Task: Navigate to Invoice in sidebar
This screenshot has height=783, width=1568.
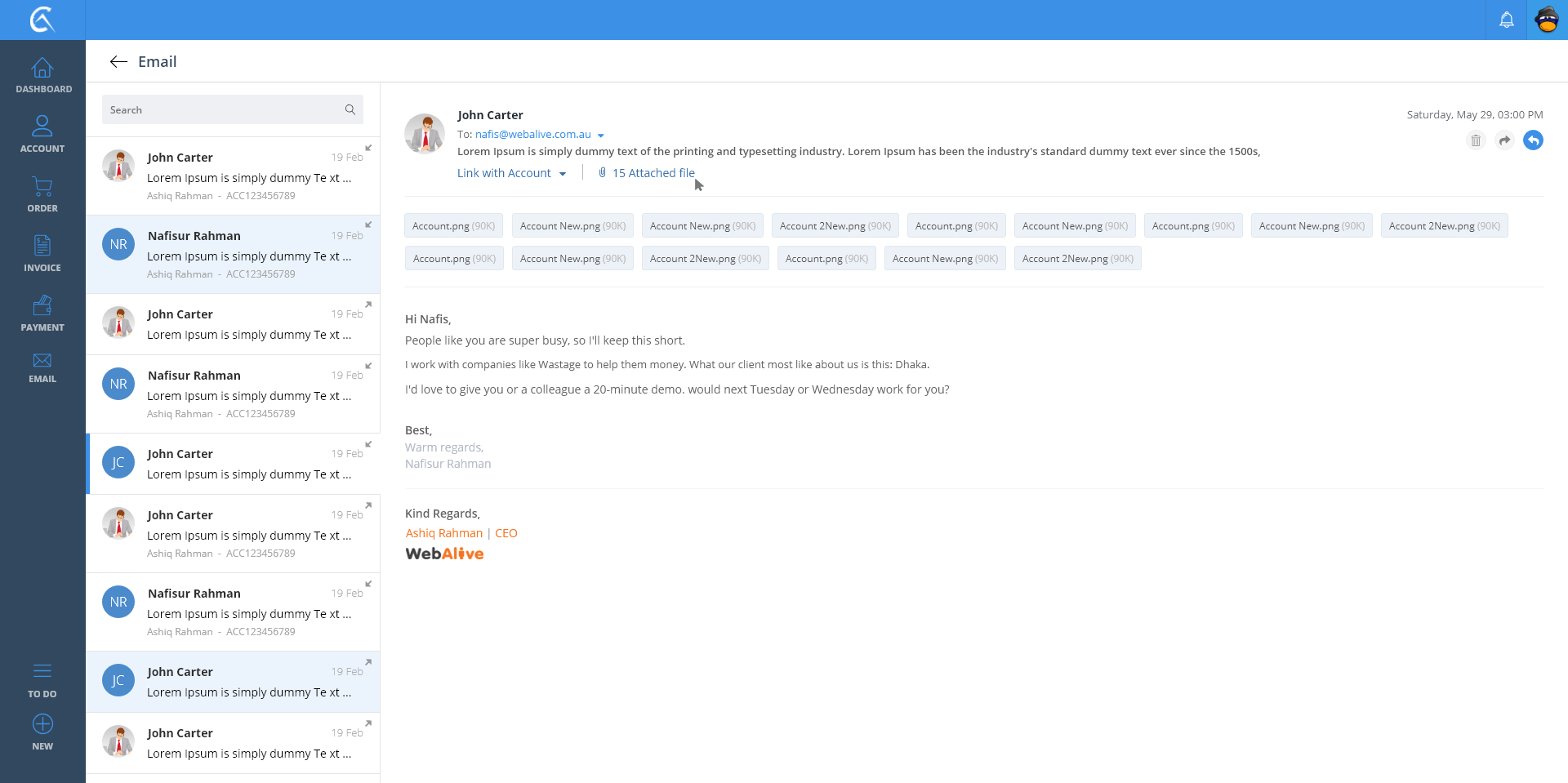Action: point(42,253)
